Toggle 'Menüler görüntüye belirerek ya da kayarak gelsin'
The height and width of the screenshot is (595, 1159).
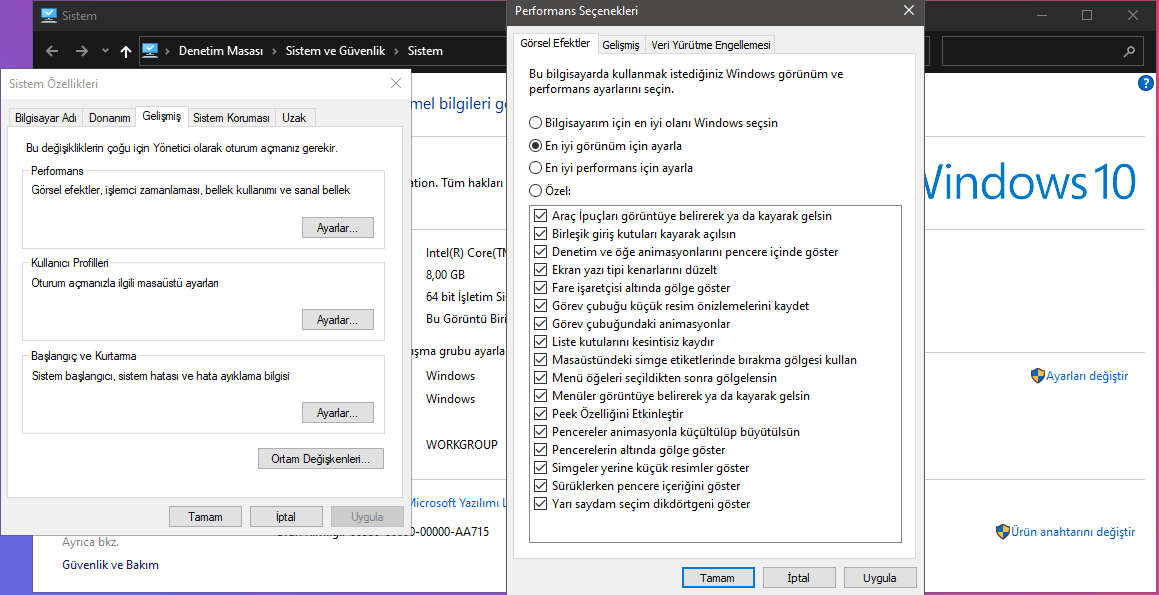(x=538, y=396)
